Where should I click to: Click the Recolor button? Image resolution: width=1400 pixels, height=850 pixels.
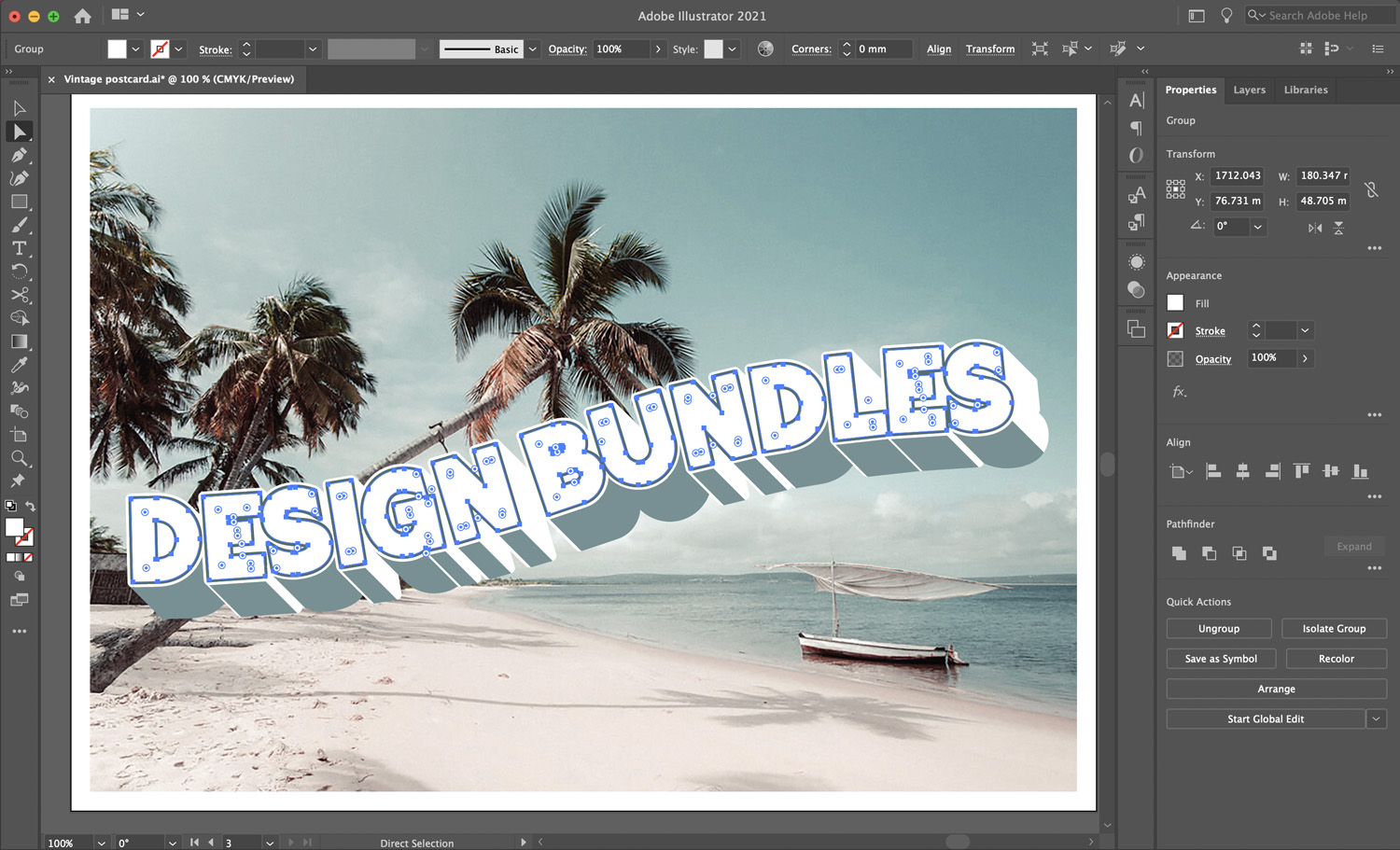coord(1336,659)
